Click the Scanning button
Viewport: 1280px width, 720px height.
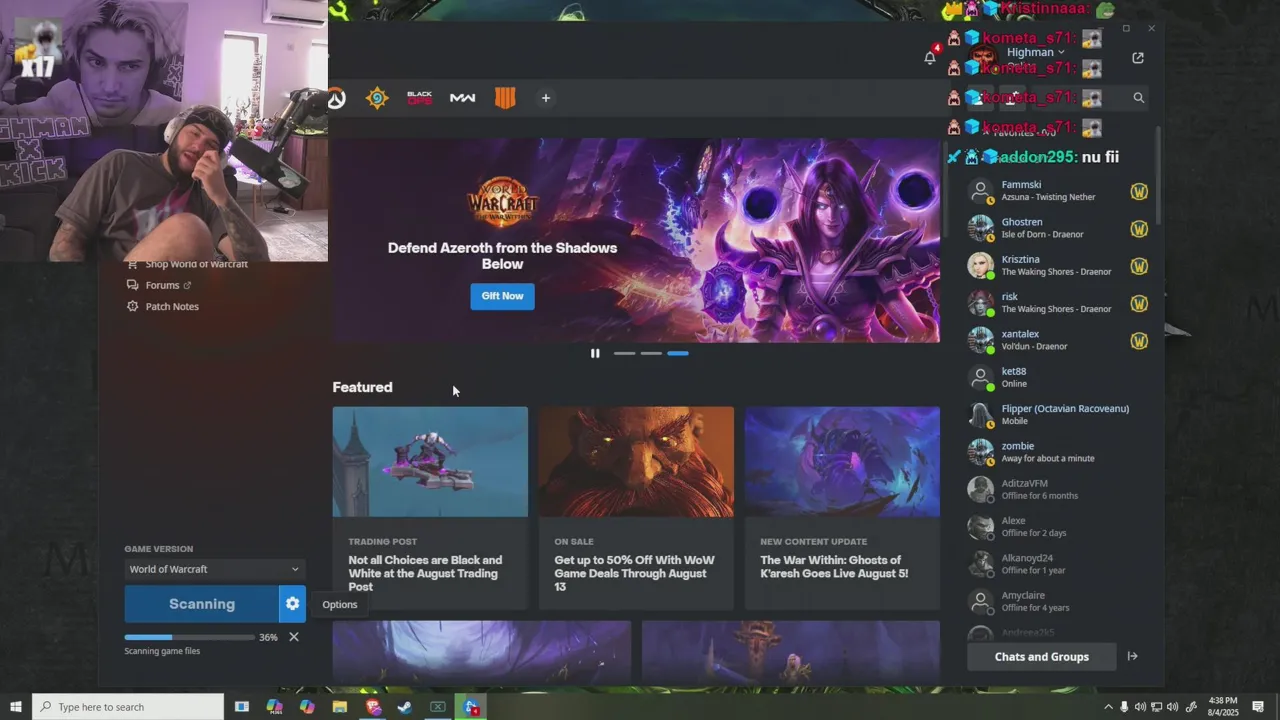202,604
